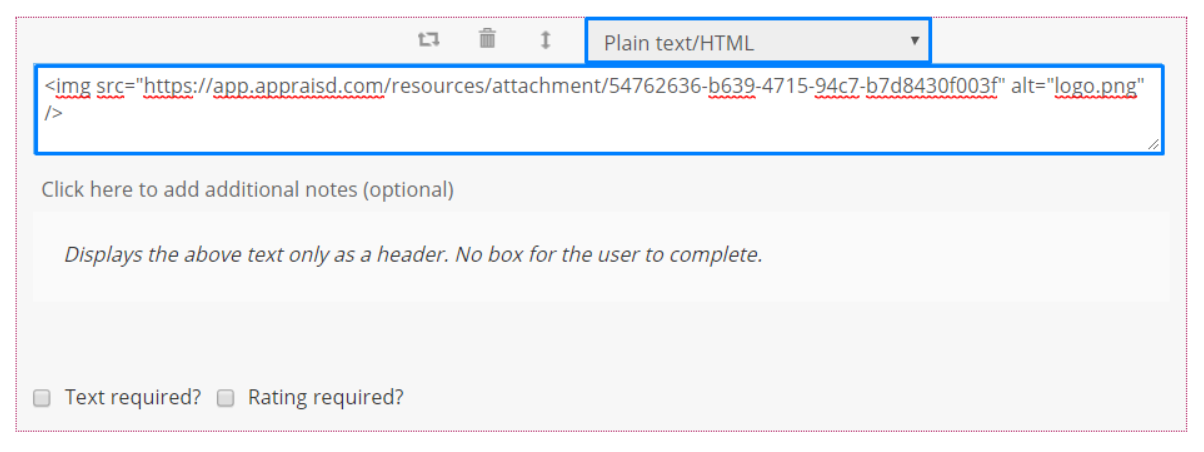The image size is (1204, 452).
Task: Click 'Click here to add additional notes'
Action: (x=248, y=189)
